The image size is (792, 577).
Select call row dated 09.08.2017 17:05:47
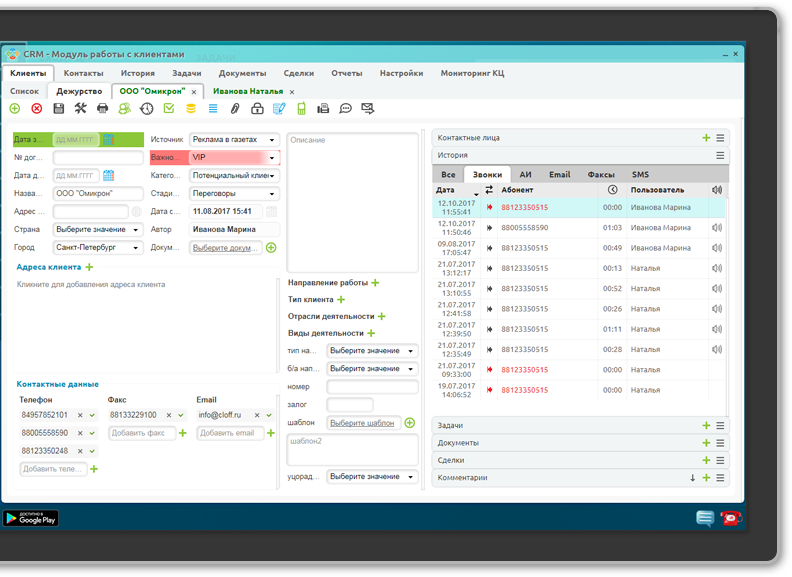tap(579, 248)
